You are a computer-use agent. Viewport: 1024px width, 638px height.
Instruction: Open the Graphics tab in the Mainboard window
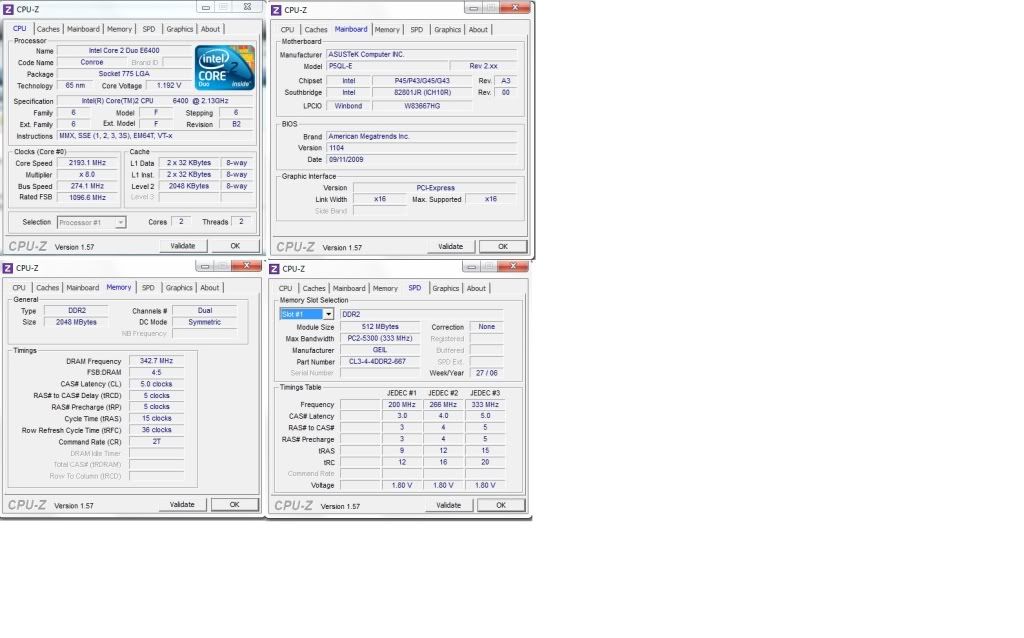[447, 30]
